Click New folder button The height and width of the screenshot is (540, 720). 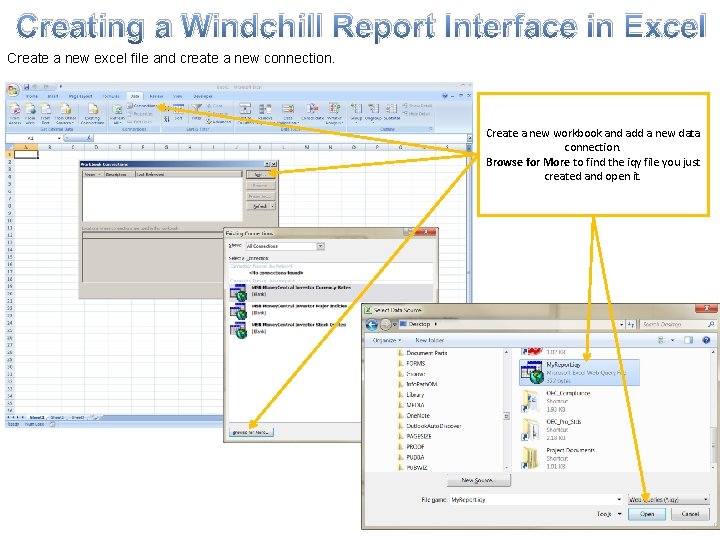click(429, 340)
